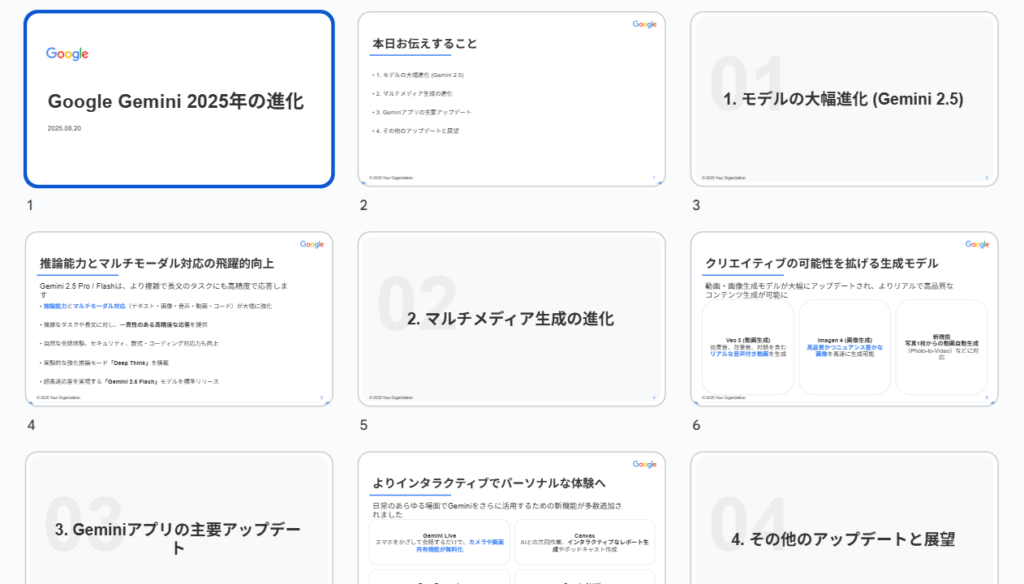The image size is (1024, 584).
Task: Click slide number label 1 below first thumbnail
Action: [30, 205]
